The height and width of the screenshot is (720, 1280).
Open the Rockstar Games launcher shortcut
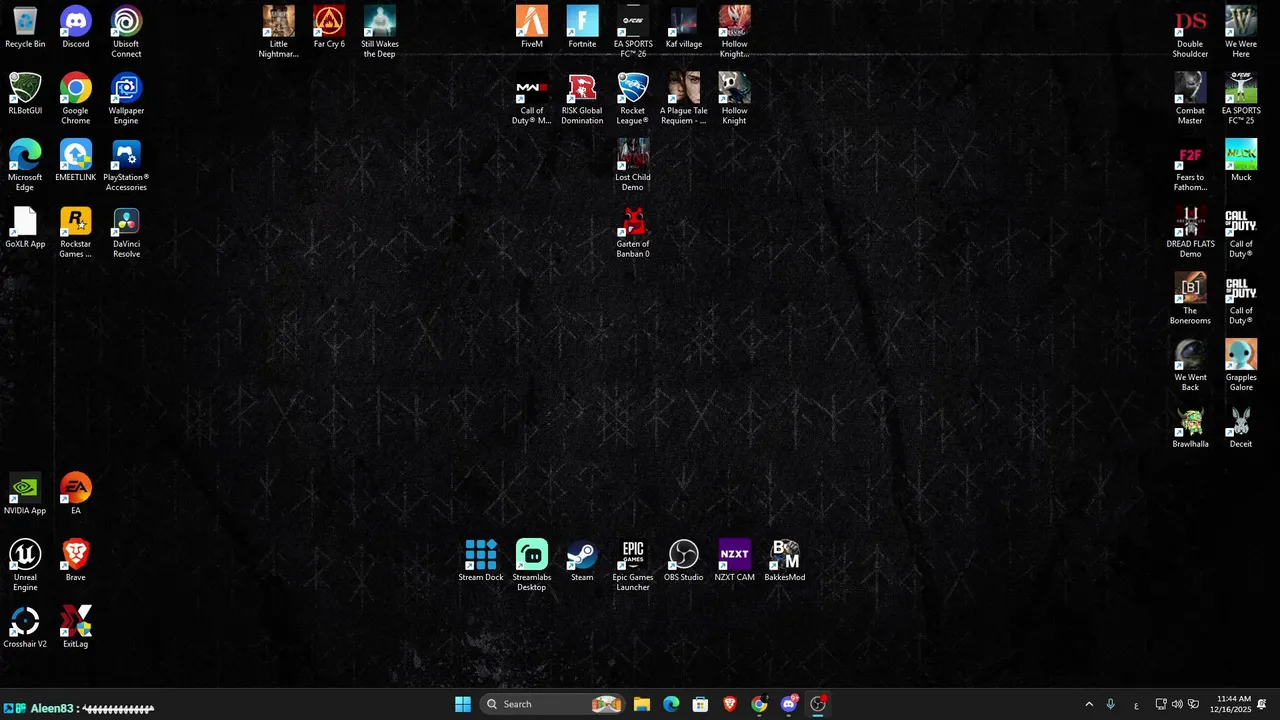click(76, 232)
